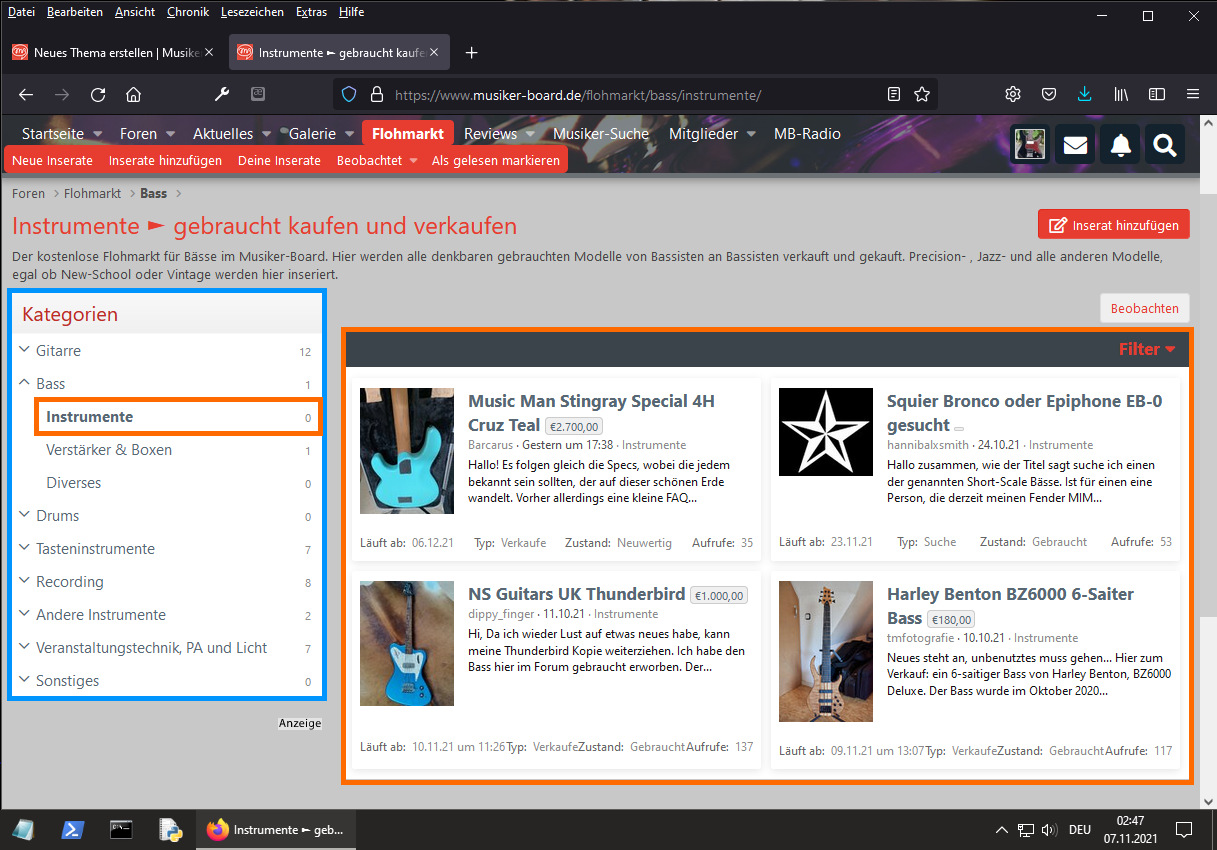Open 'Harley Benton BZ6000 6-Saiter Bass' listing
This screenshot has width=1217, height=850.
tap(1010, 606)
